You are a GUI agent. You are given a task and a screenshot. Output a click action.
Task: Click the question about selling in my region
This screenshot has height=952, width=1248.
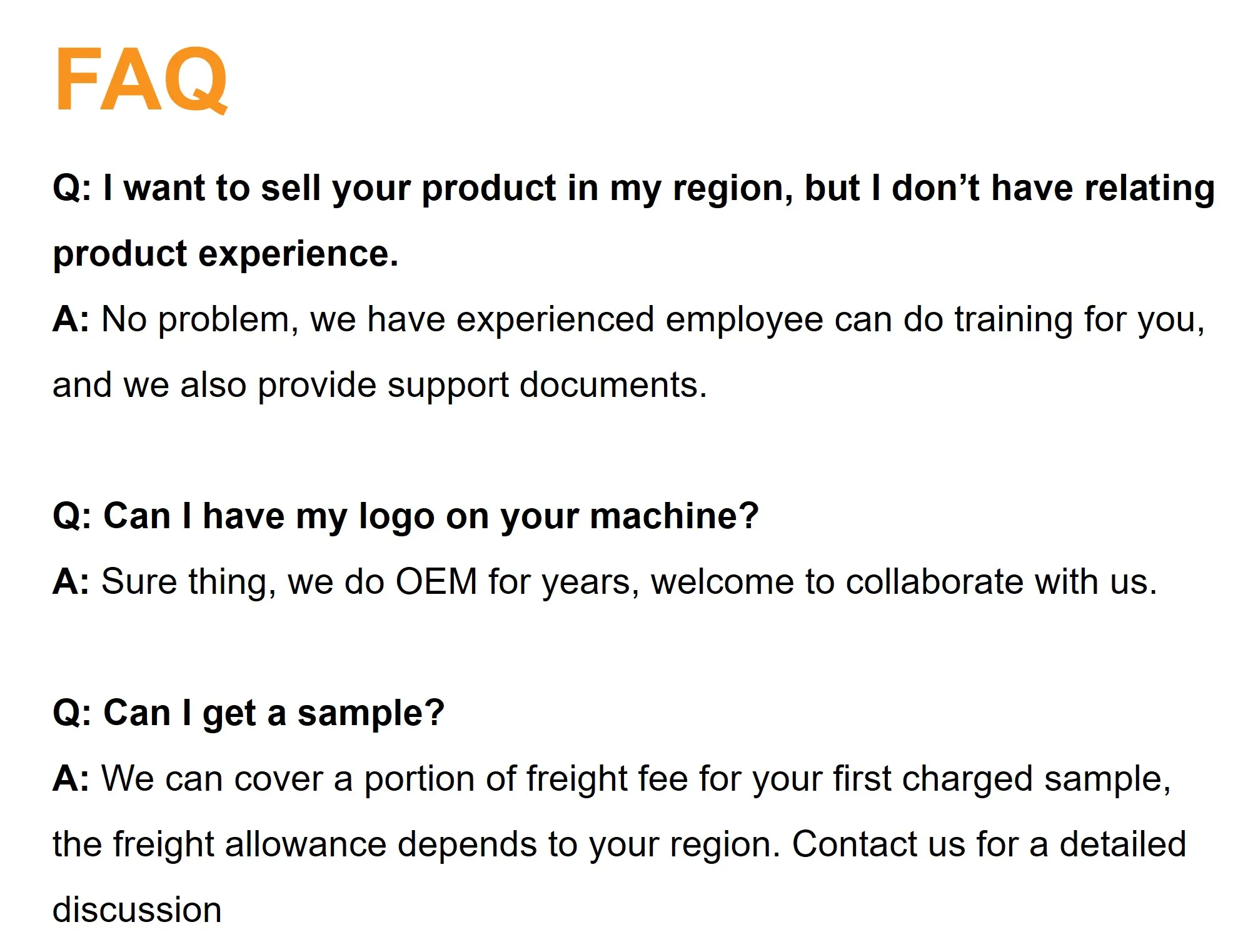[x=633, y=188]
